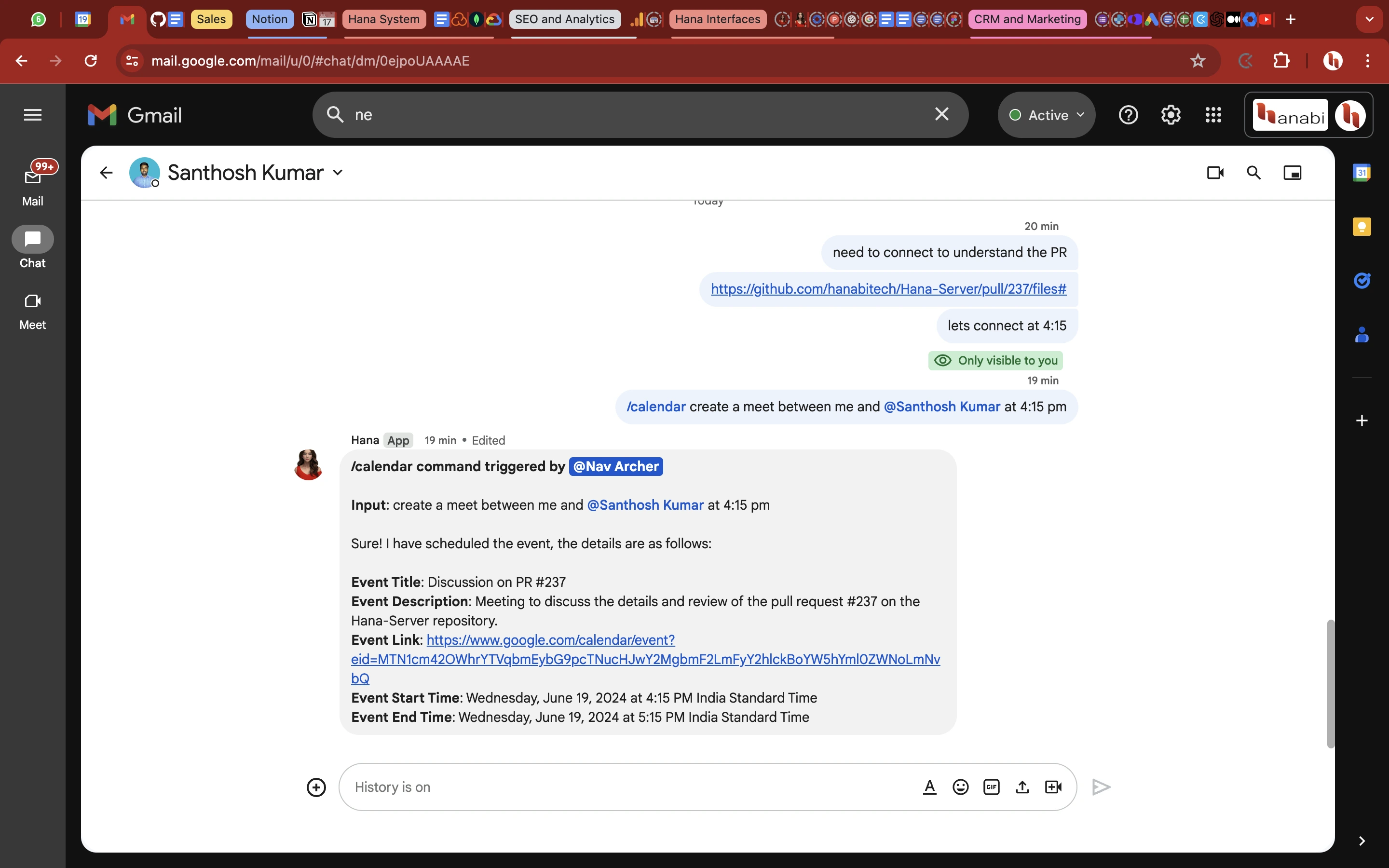Send the chat message
Screen dimensions: 1389x868
click(x=1101, y=787)
